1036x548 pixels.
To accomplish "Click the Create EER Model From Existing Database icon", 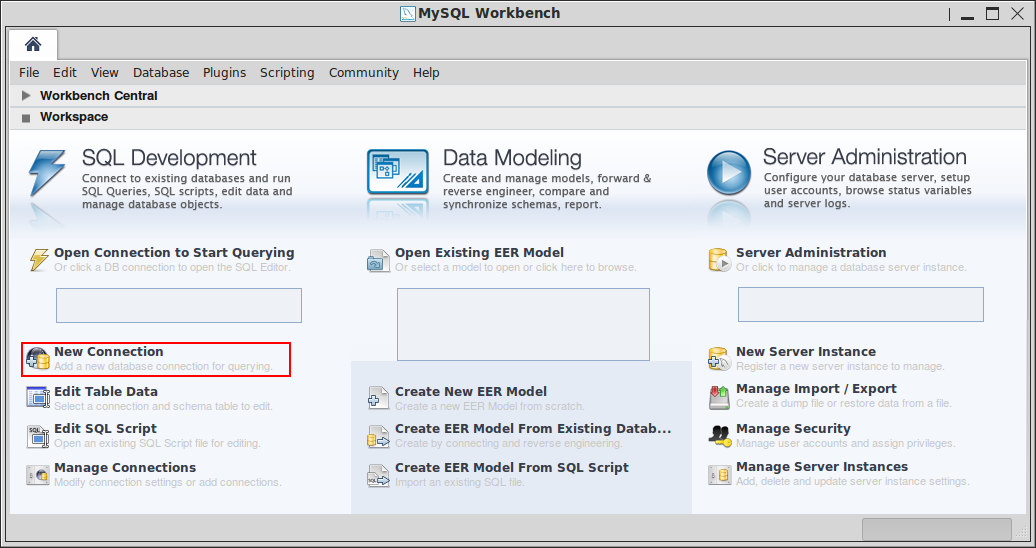I will coord(379,436).
